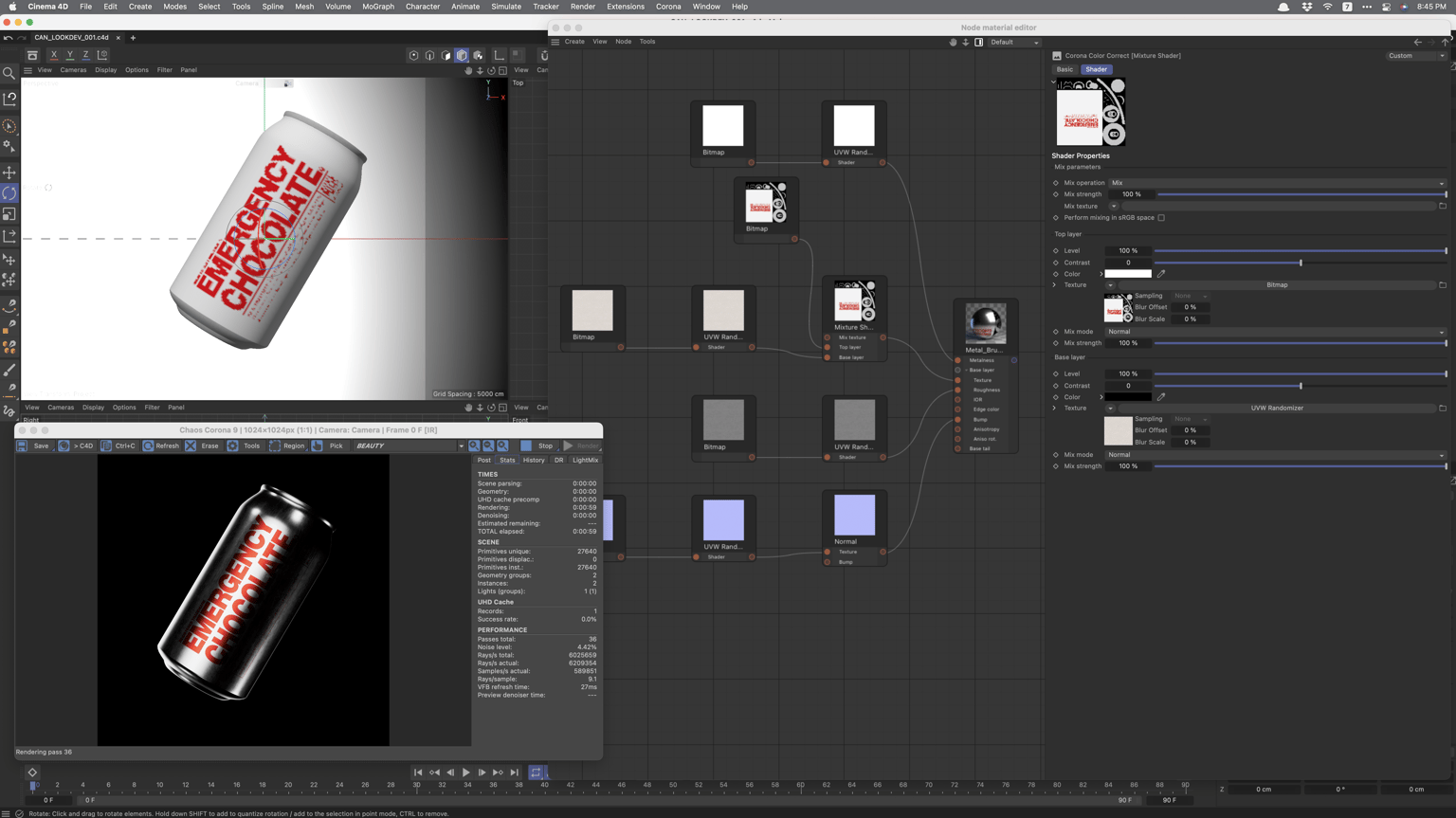The image size is (1456, 818).
Task: Open the Custom layout dropdown
Action: 1416,56
